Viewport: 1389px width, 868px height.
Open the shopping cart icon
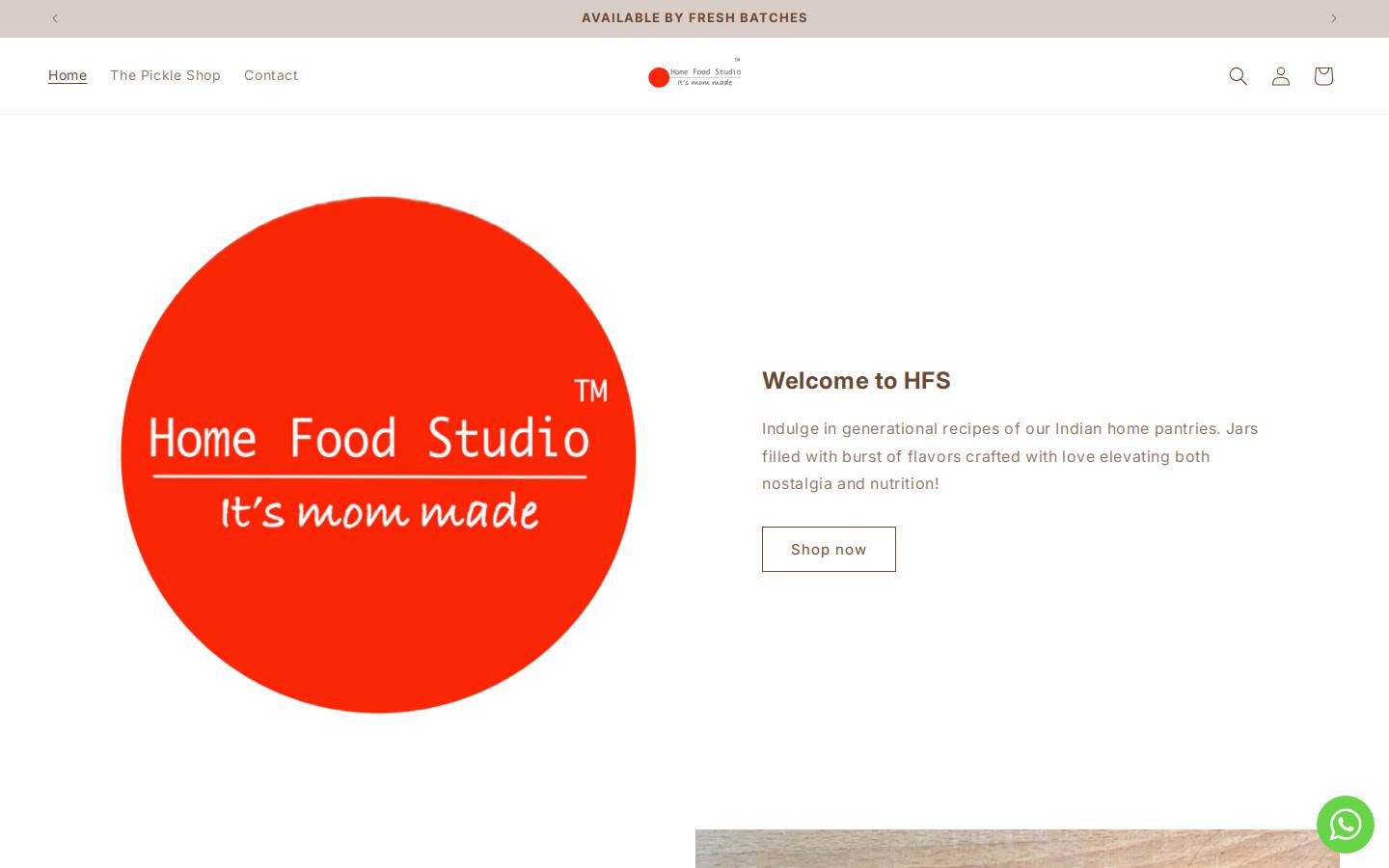1322,75
